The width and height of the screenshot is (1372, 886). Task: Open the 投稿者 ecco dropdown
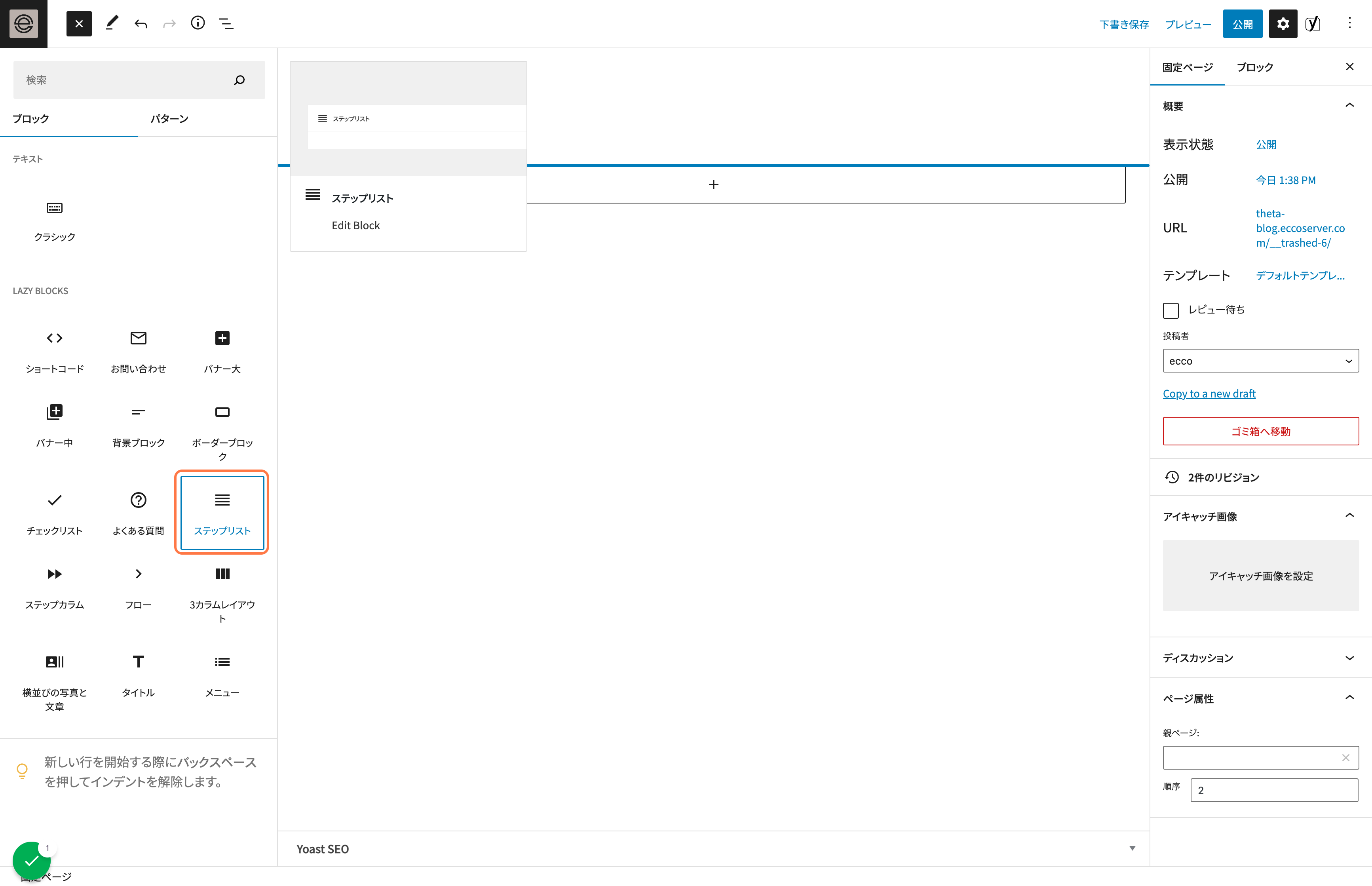pyautogui.click(x=1260, y=361)
